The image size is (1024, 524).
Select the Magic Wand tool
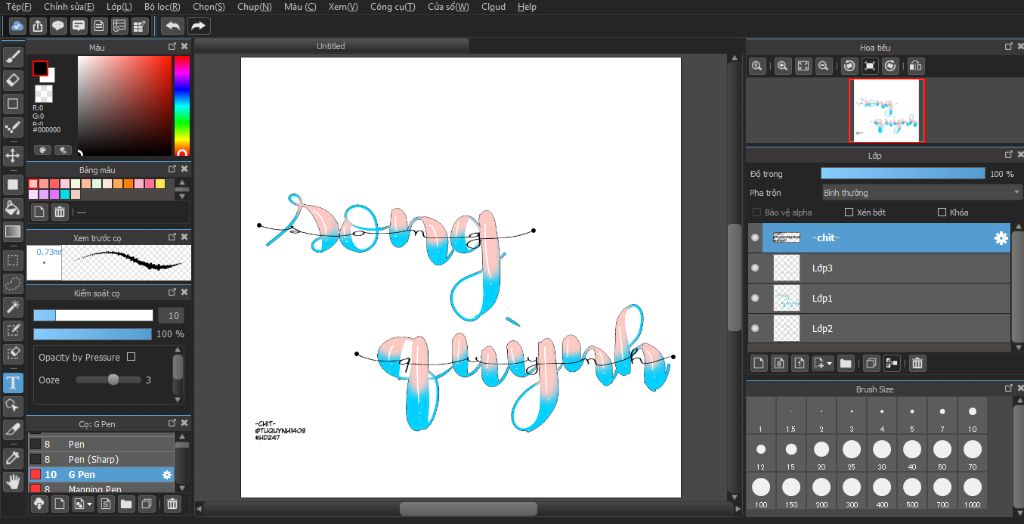12,307
